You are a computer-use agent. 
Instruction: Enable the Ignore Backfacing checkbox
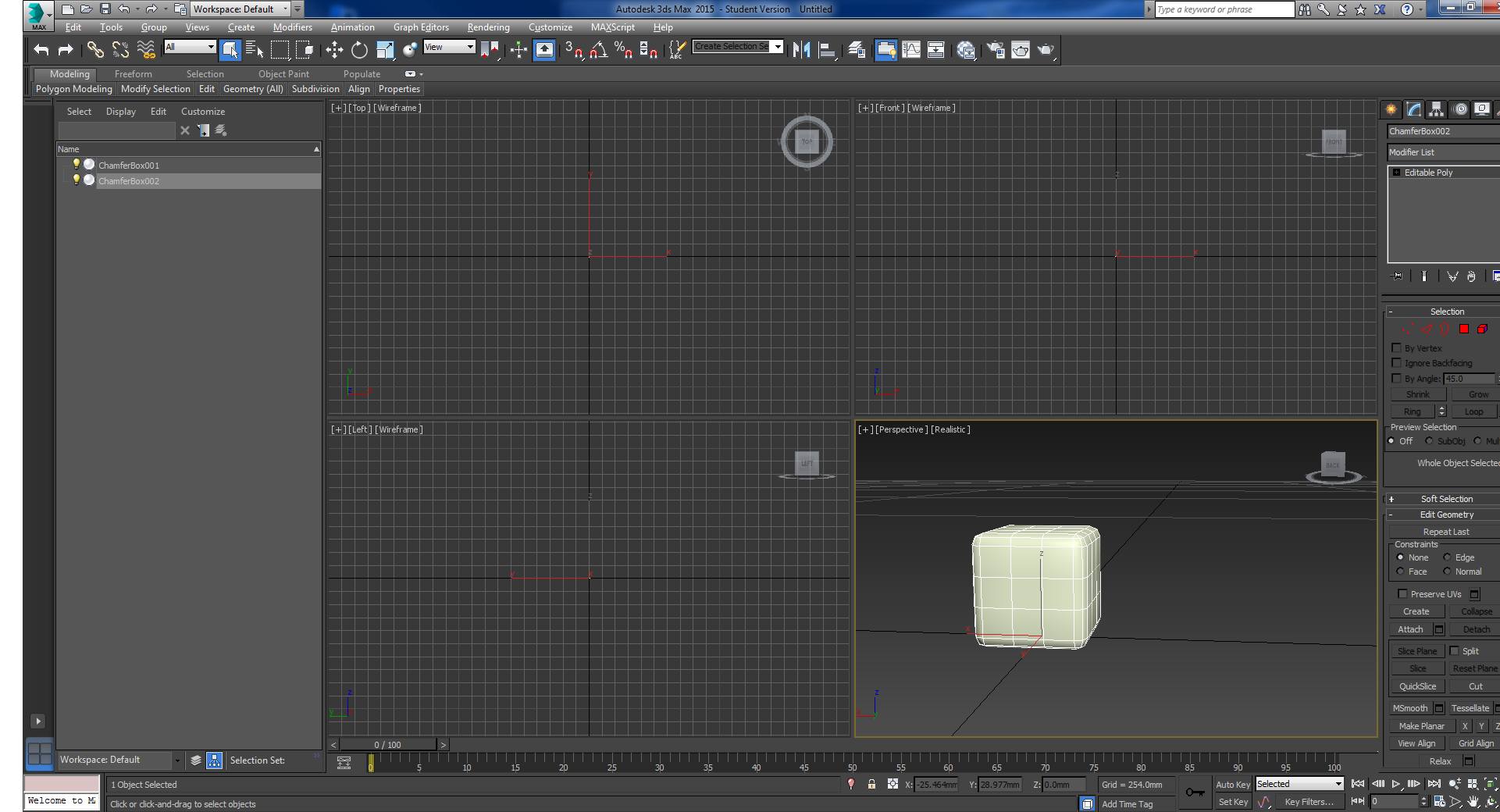(1396, 363)
